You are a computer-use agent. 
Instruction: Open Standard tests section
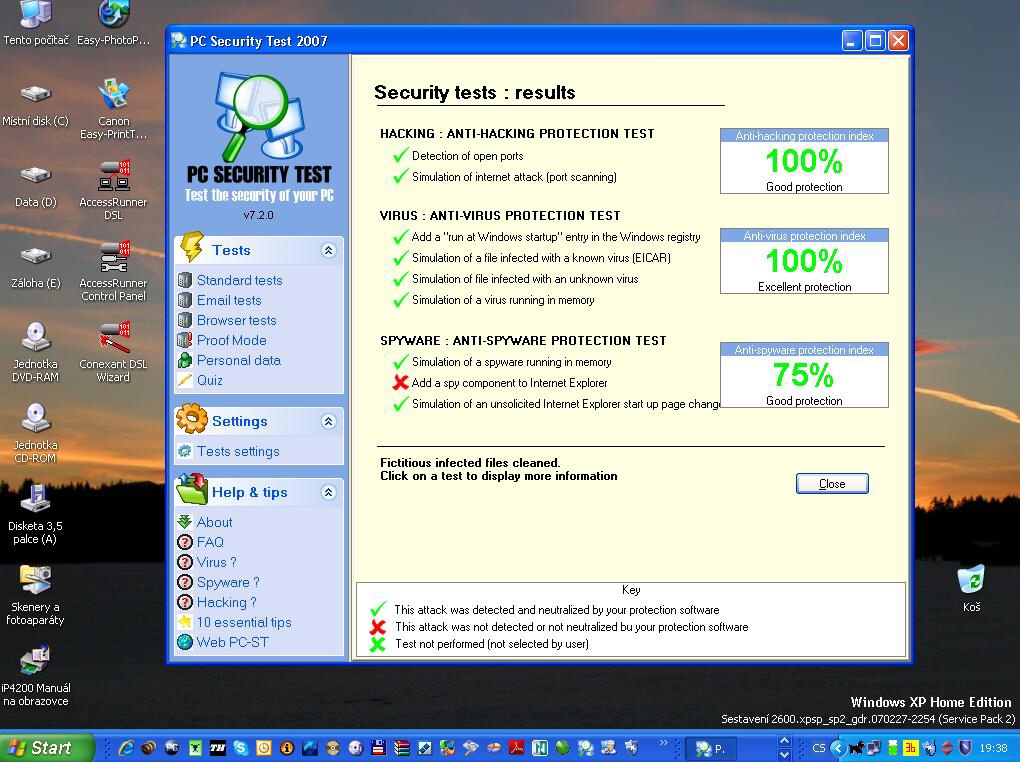(239, 280)
